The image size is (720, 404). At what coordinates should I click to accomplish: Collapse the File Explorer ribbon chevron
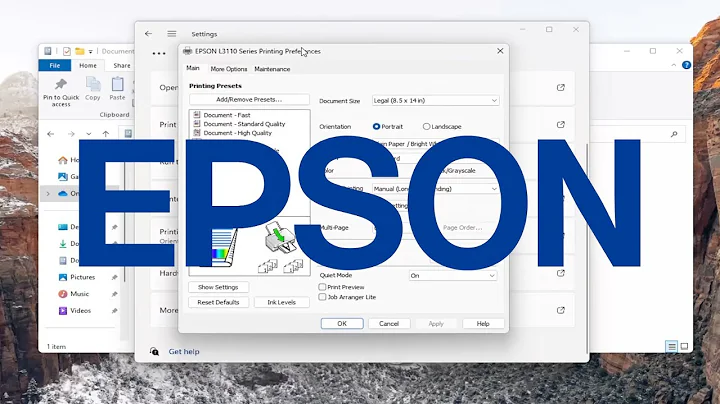[x=674, y=65]
